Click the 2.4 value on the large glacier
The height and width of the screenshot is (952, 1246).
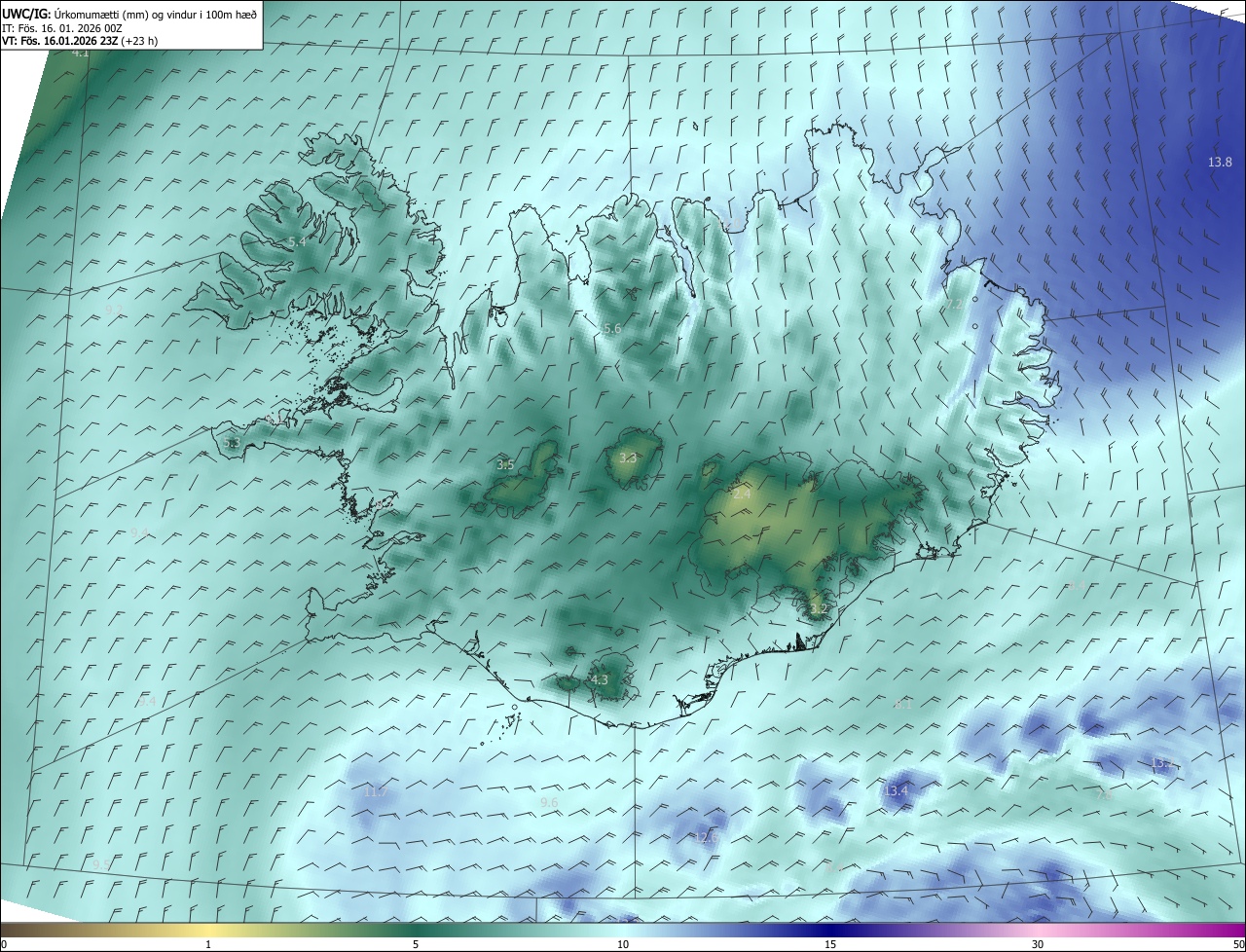[742, 494]
